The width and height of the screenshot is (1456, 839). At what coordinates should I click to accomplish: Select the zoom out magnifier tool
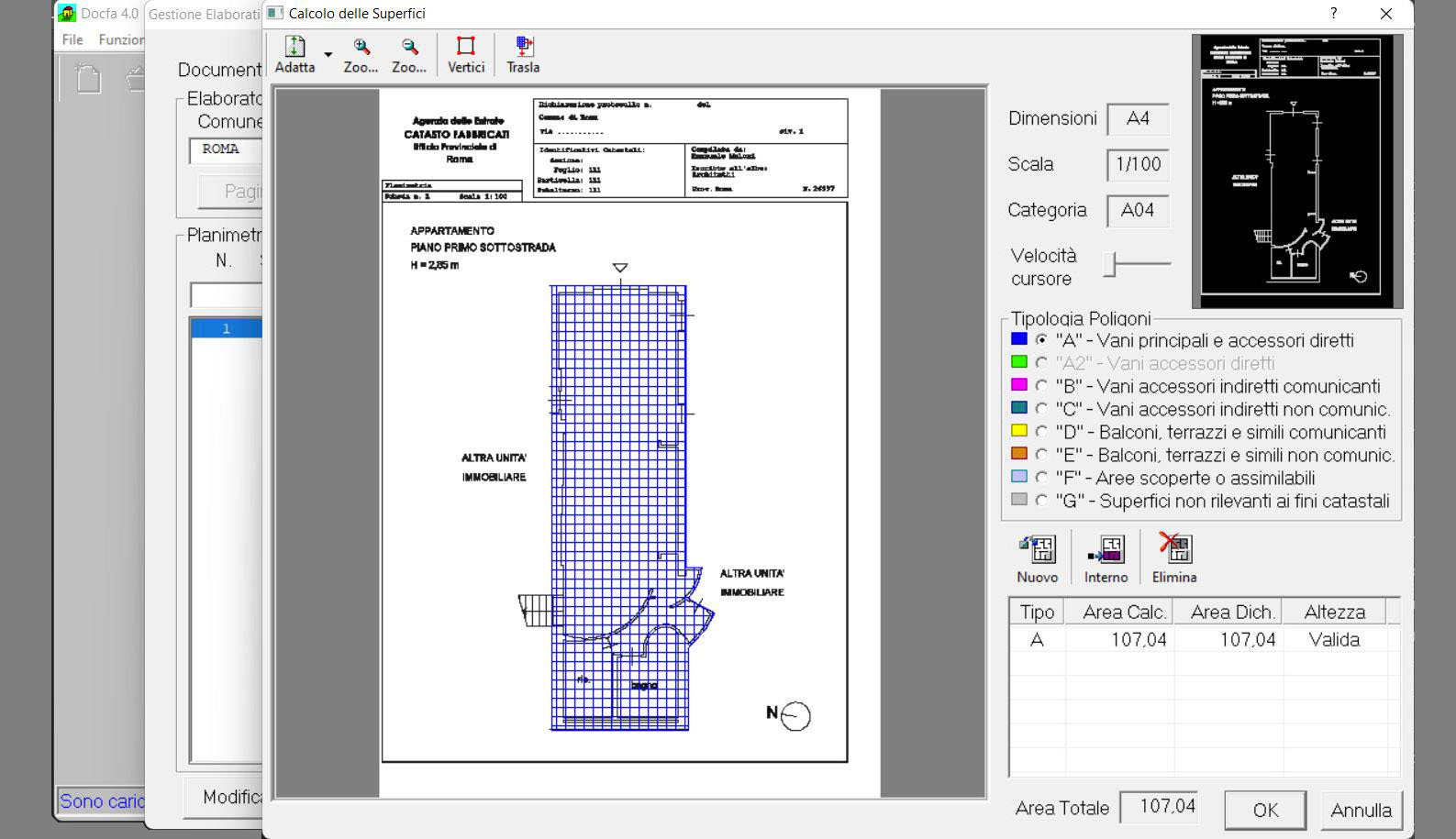point(409,55)
